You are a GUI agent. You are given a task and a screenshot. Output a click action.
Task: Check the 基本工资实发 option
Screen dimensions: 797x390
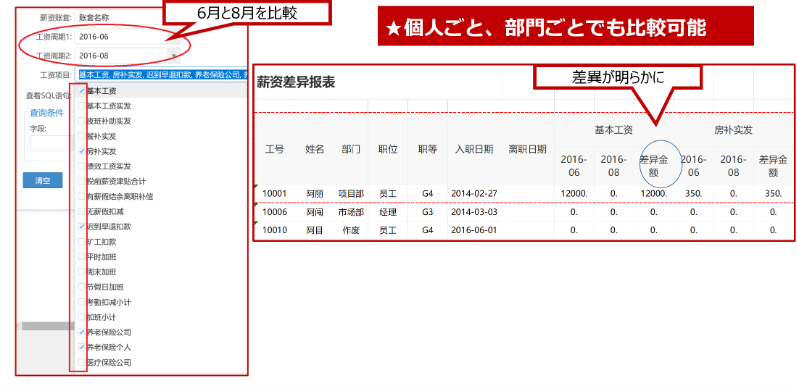coord(81,106)
